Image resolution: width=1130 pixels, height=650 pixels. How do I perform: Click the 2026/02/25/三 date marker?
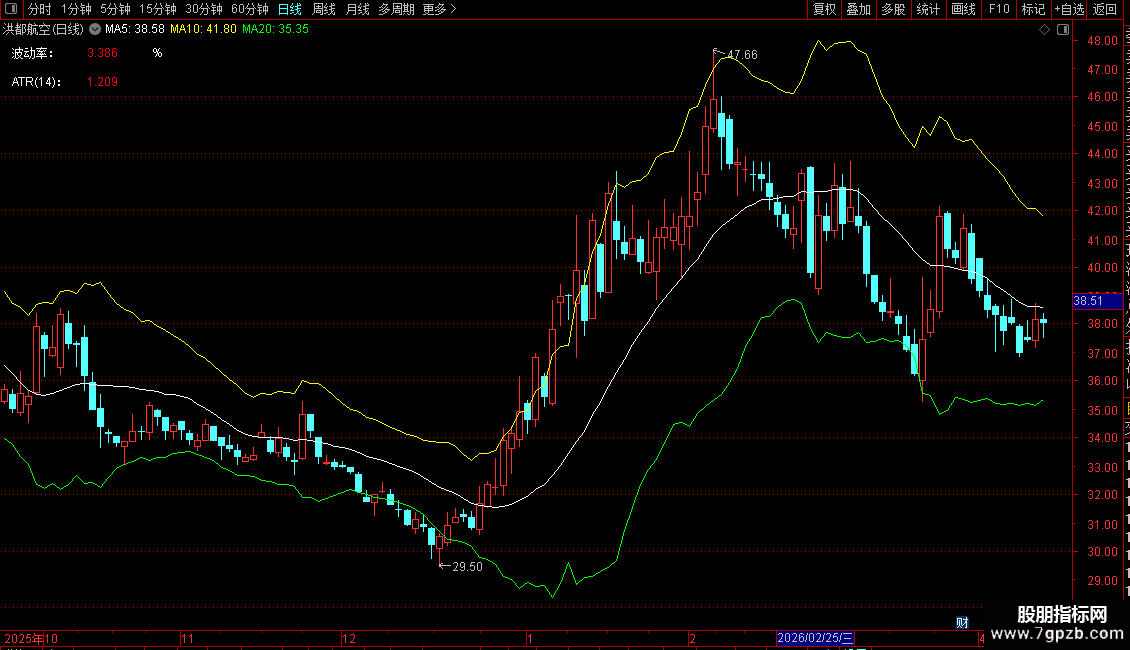815,638
